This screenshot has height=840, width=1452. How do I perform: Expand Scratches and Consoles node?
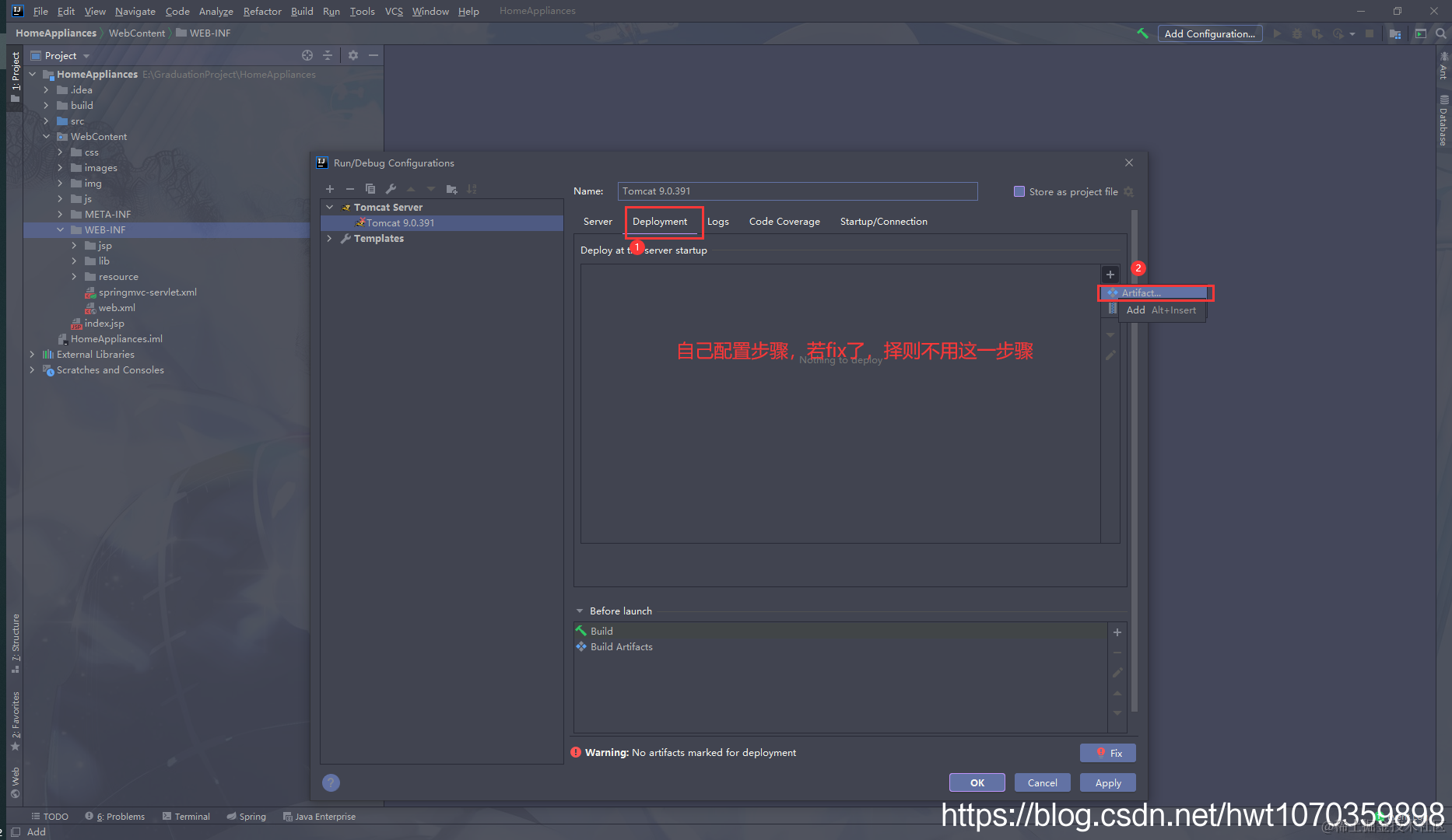pyautogui.click(x=32, y=370)
